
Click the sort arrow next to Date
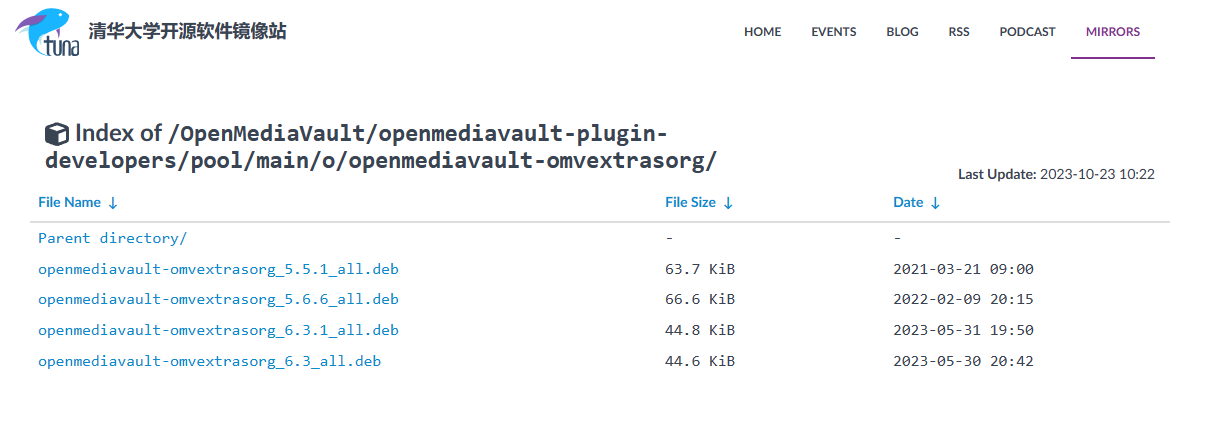935,203
